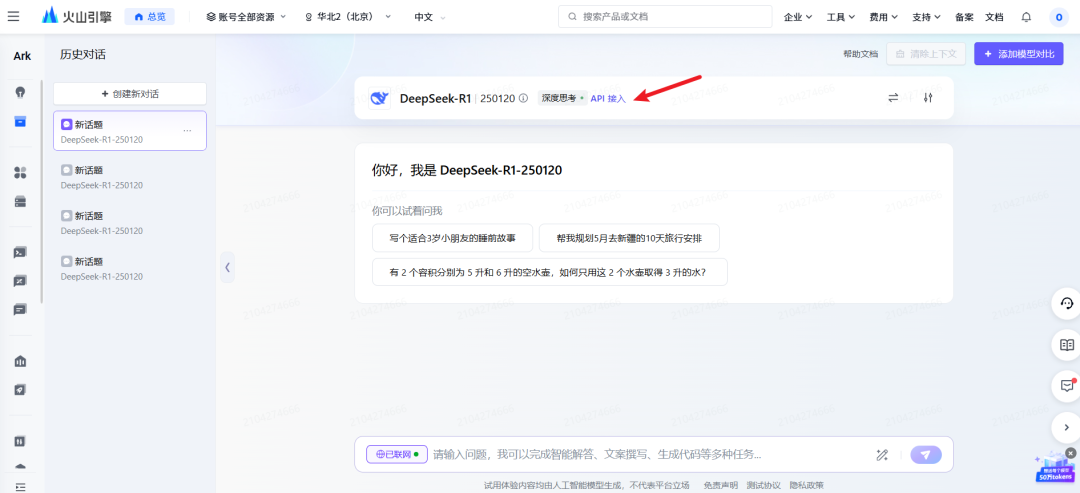
Task: Open the stacked server sidebar icon
Action: [21, 202]
